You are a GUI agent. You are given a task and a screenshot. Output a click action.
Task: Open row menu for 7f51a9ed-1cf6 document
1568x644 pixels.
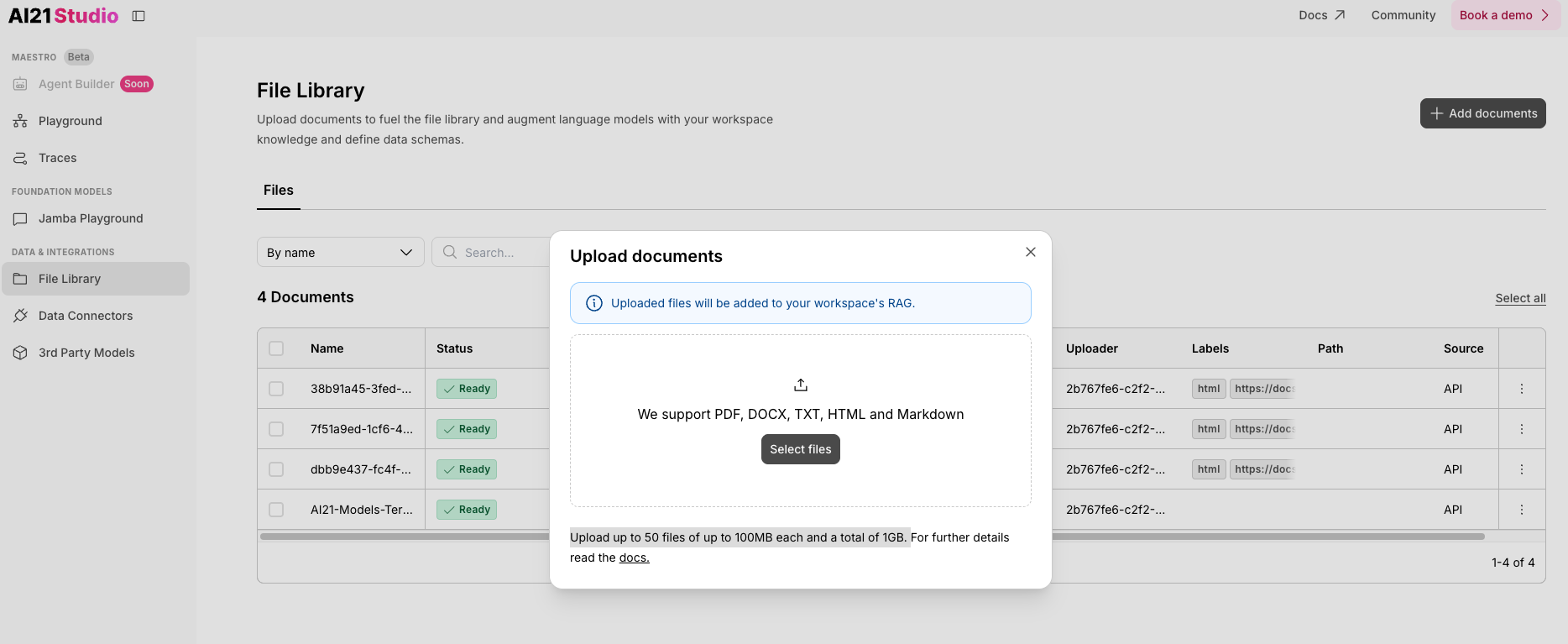coord(1522,429)
